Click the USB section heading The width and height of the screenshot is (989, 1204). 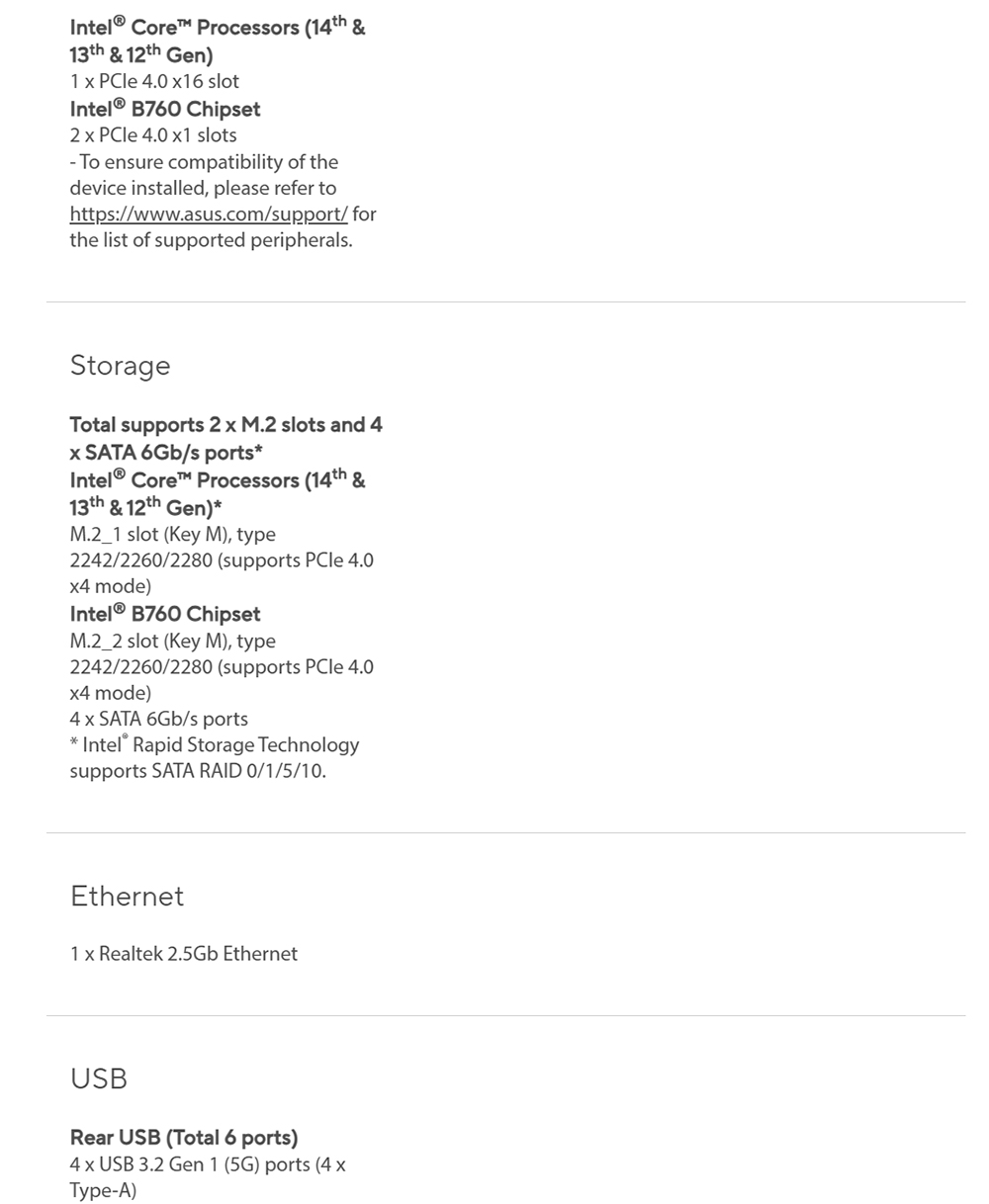click(x=99, y=1078)
